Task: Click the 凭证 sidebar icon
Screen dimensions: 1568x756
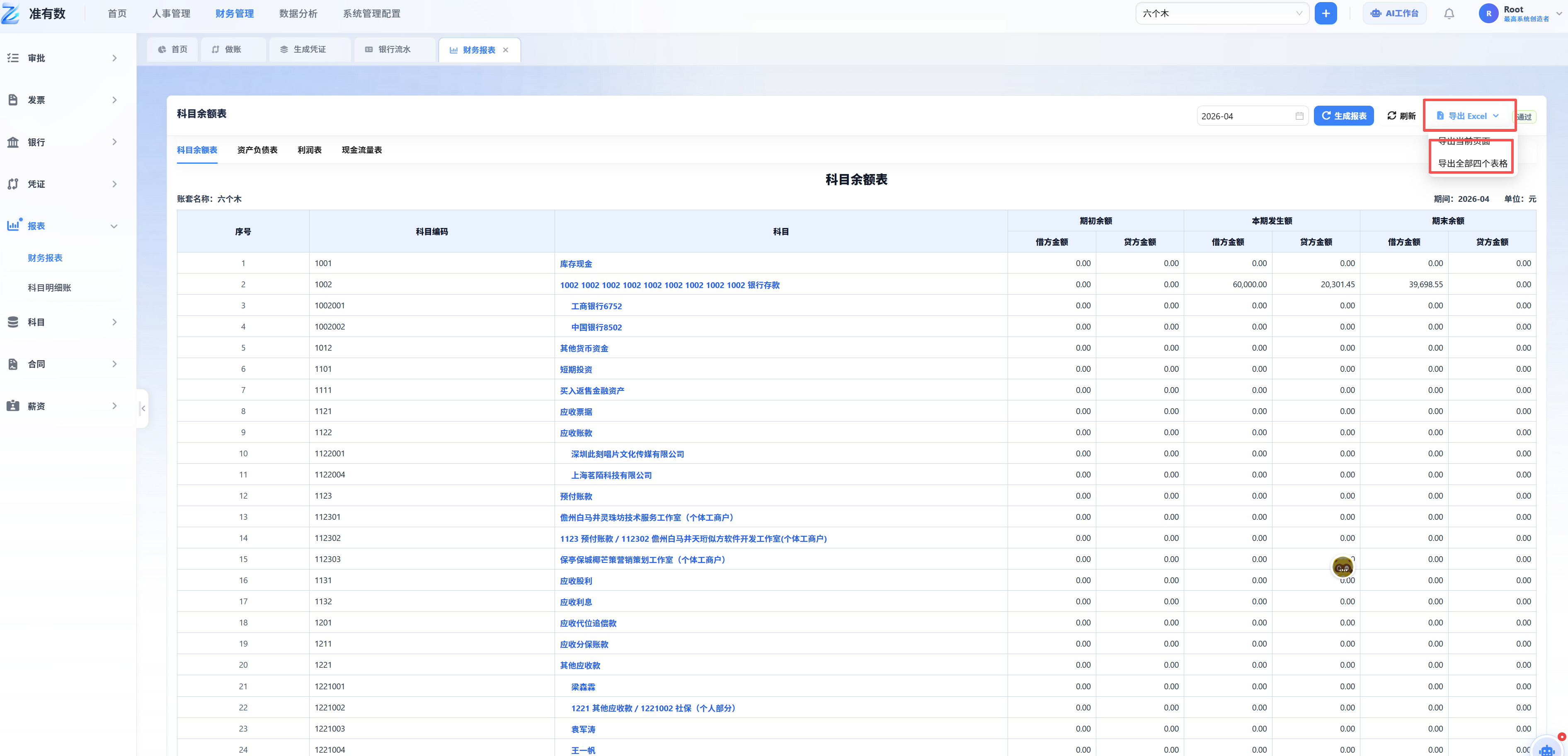Action: [x=13, y=184]
